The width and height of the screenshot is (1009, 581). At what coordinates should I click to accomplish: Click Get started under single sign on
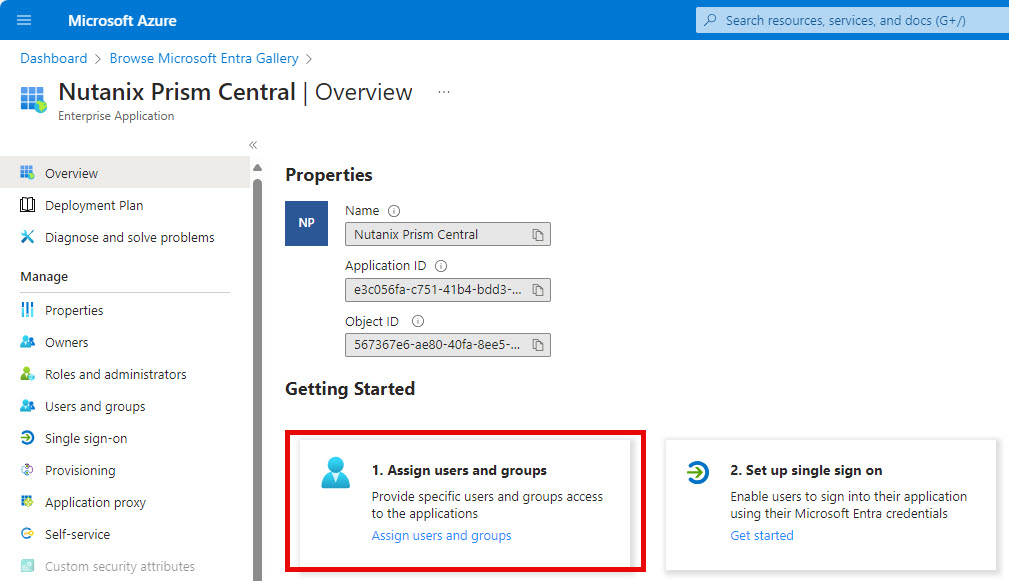pyautogui.click(x=762, y=535)
